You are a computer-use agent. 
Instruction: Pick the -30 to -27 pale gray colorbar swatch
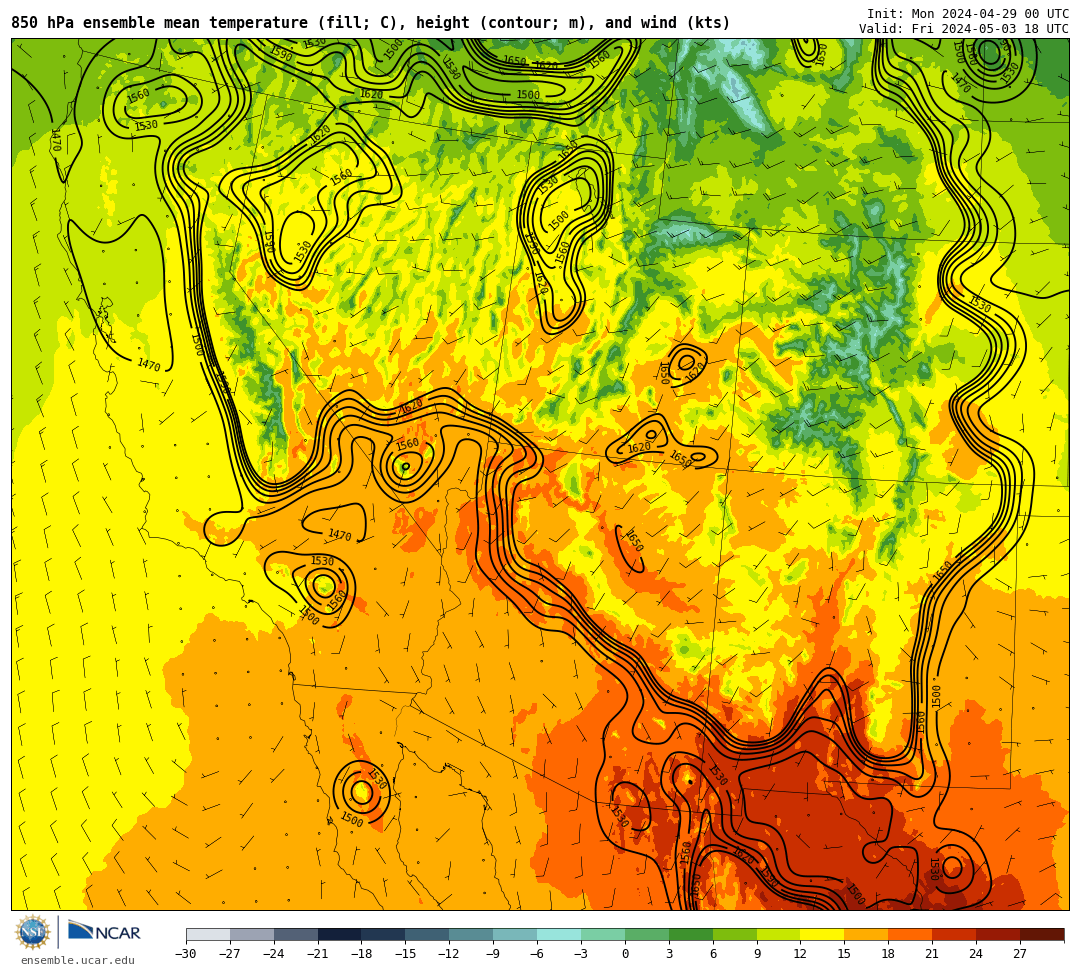coord(208,934)
